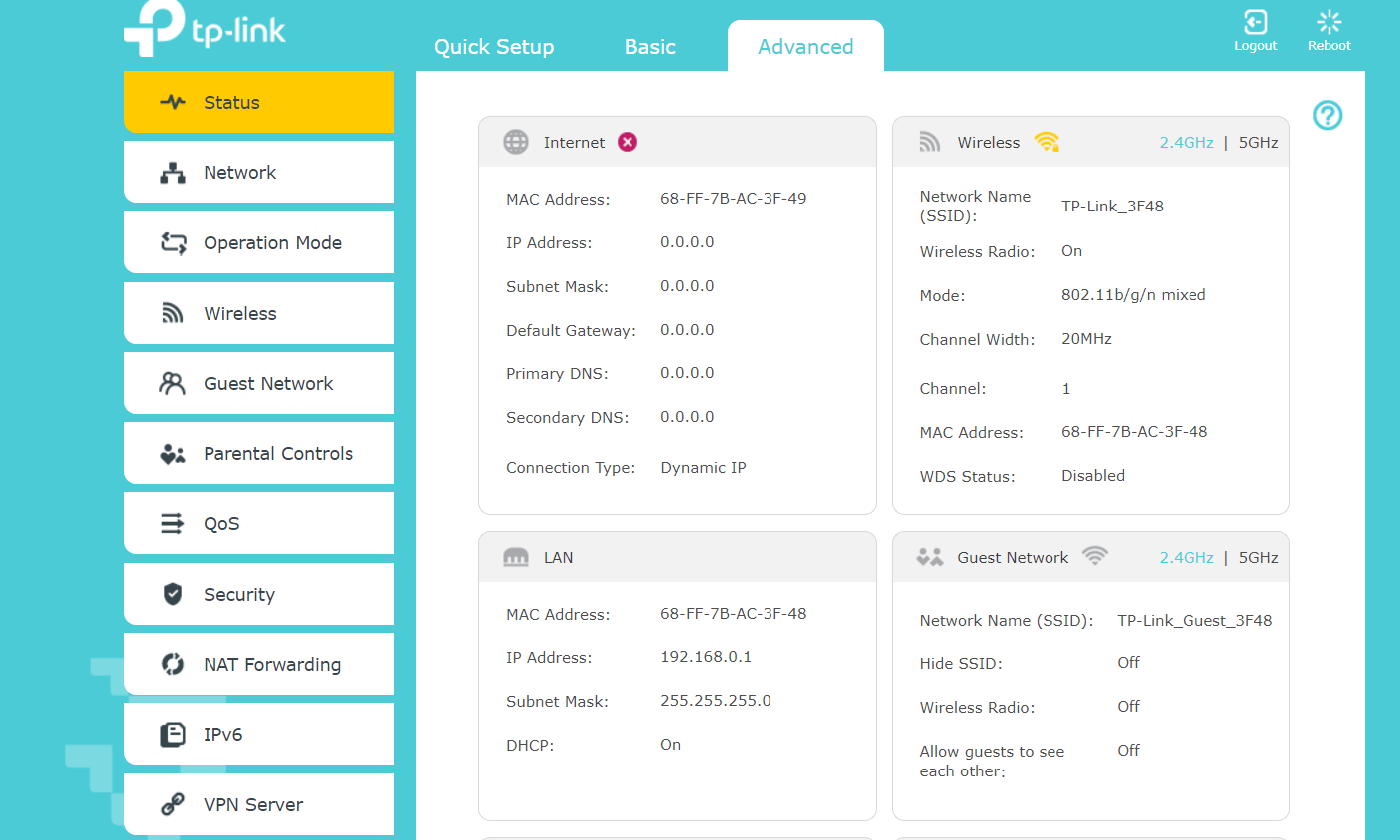
Task: Click the Wireless signal icon in sidebar
Action: (173, 314)
